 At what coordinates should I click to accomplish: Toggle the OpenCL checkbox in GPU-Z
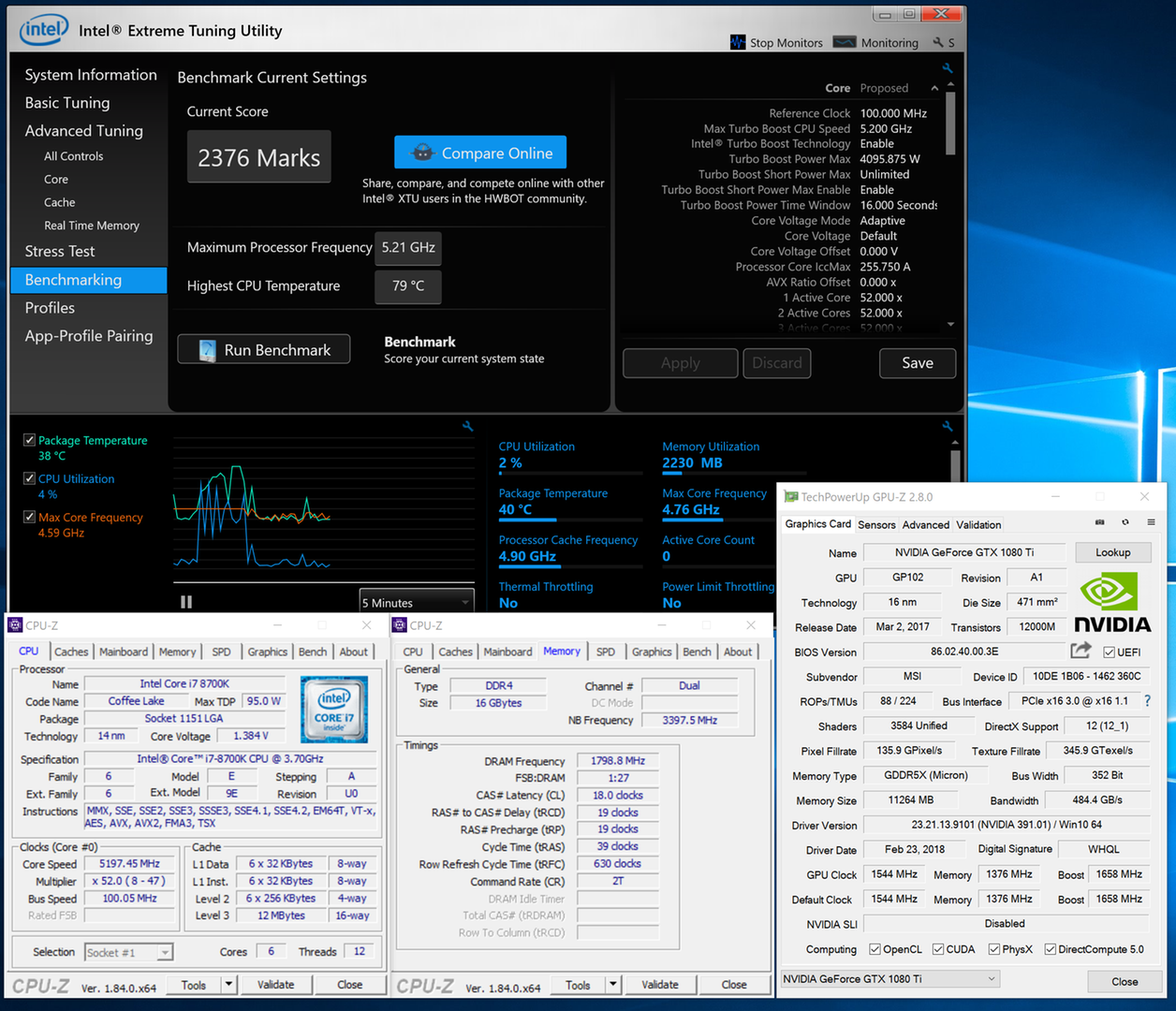[x=875, y=949]
